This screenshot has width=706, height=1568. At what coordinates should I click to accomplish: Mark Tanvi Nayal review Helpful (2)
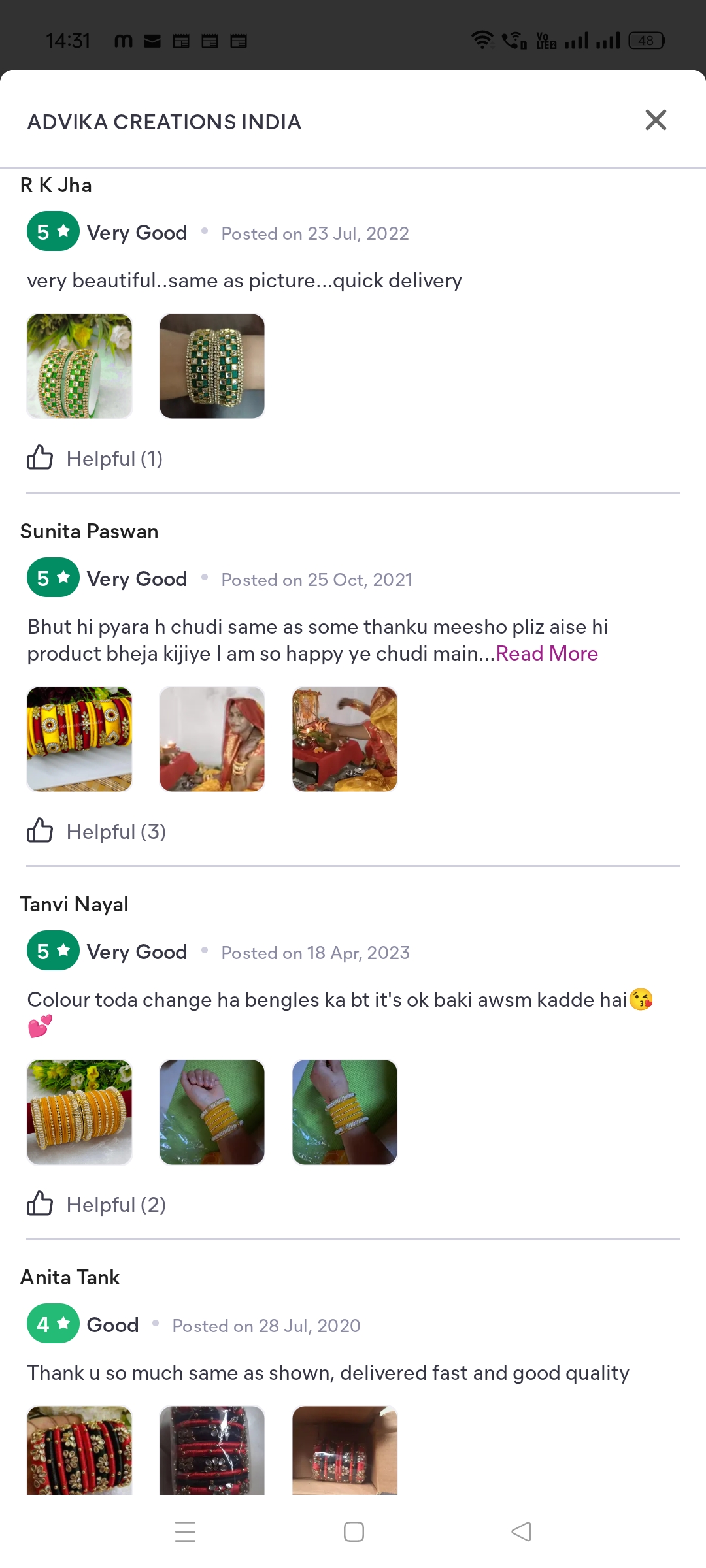click(116, 1205)
